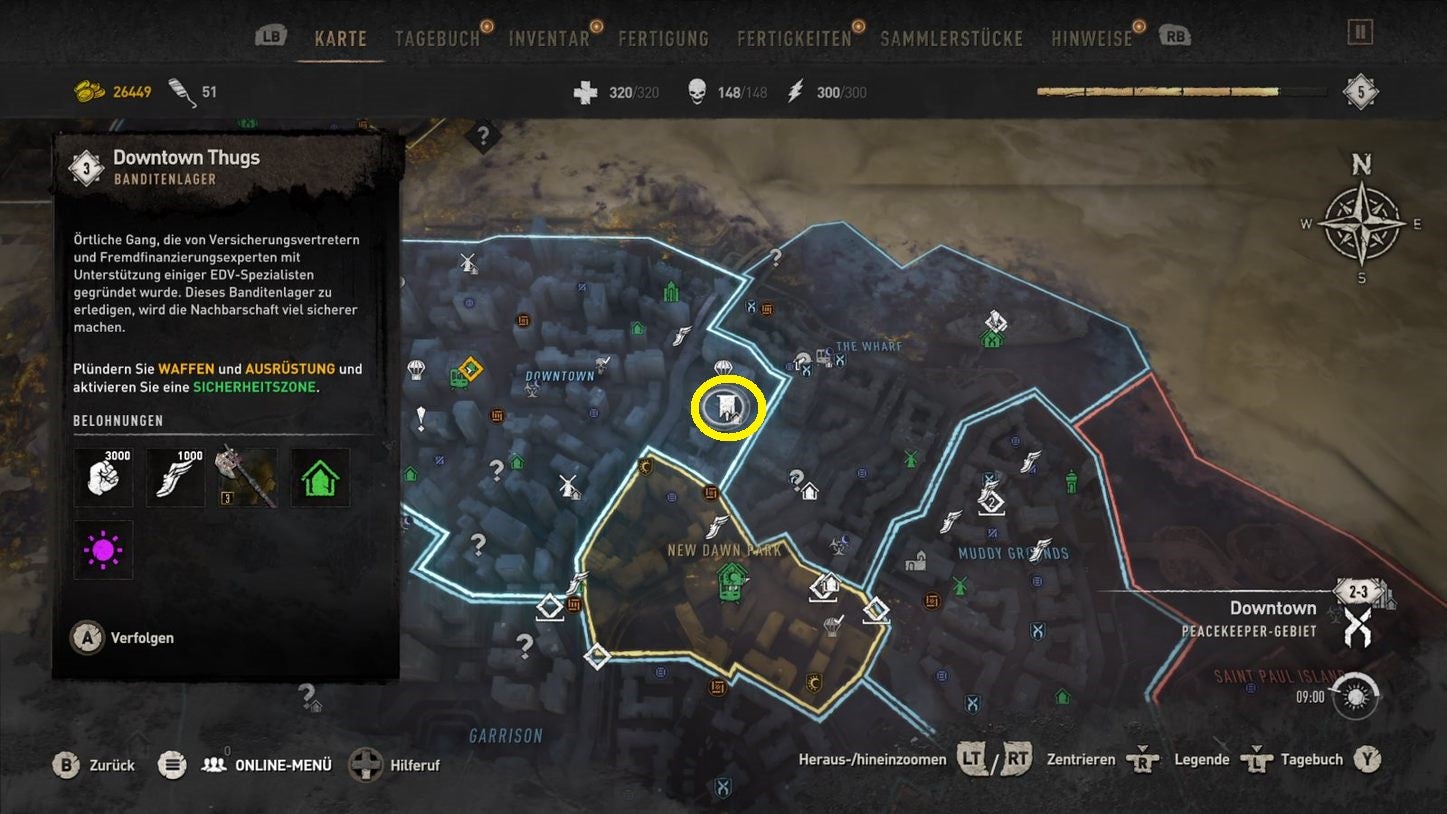Click the day-night clock icon showing 09:00
The image size is (1447, 814).
(1356, 697)
